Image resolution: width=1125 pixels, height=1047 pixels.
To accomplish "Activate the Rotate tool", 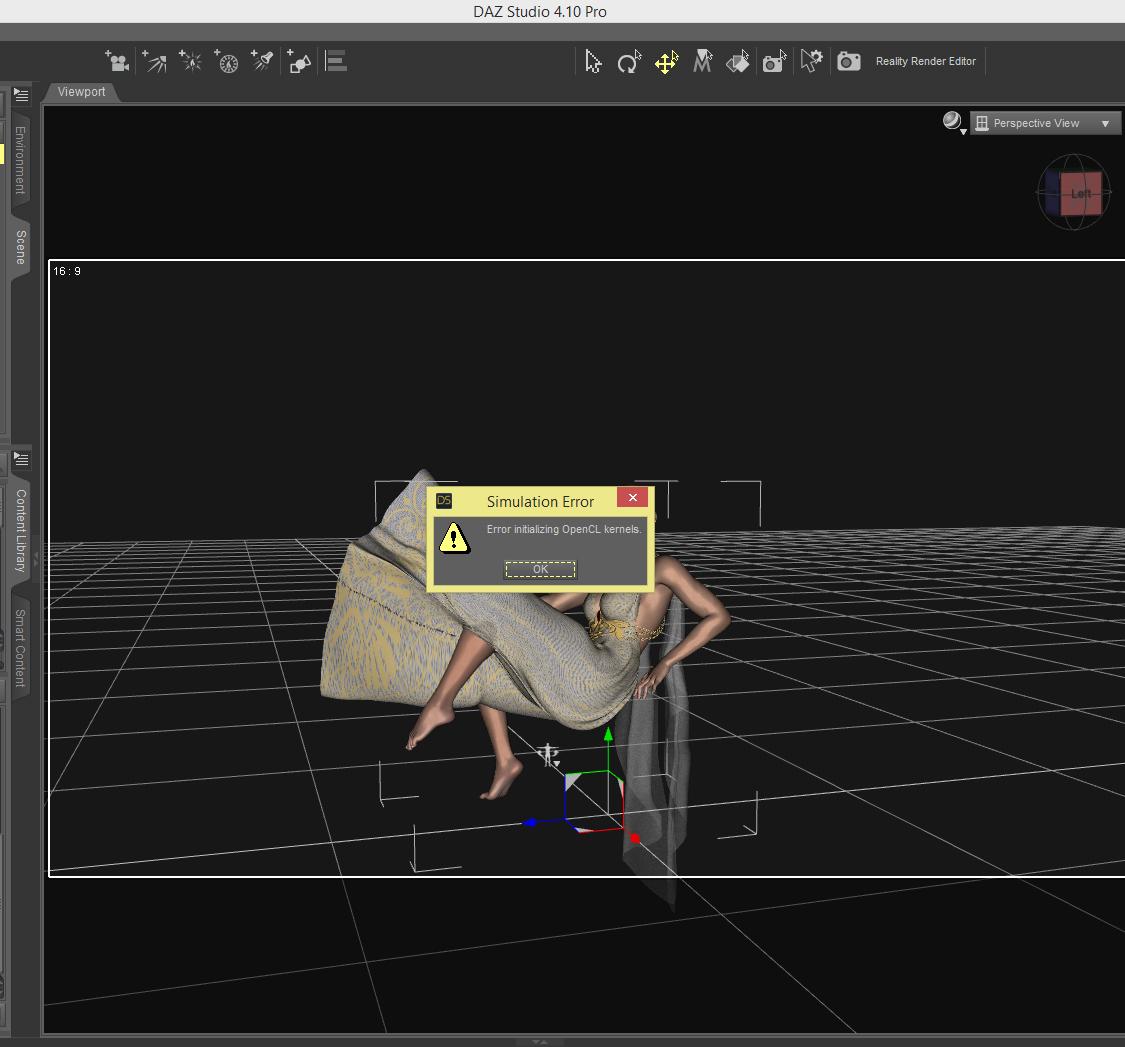I will (x=629, y=61).
